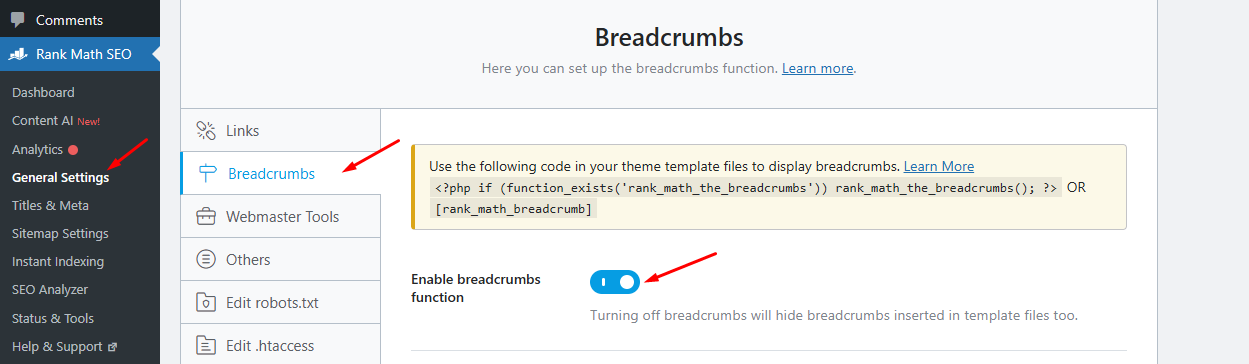Follow the Learn More link in notice

pyautogui.click(x=938, y=166)
